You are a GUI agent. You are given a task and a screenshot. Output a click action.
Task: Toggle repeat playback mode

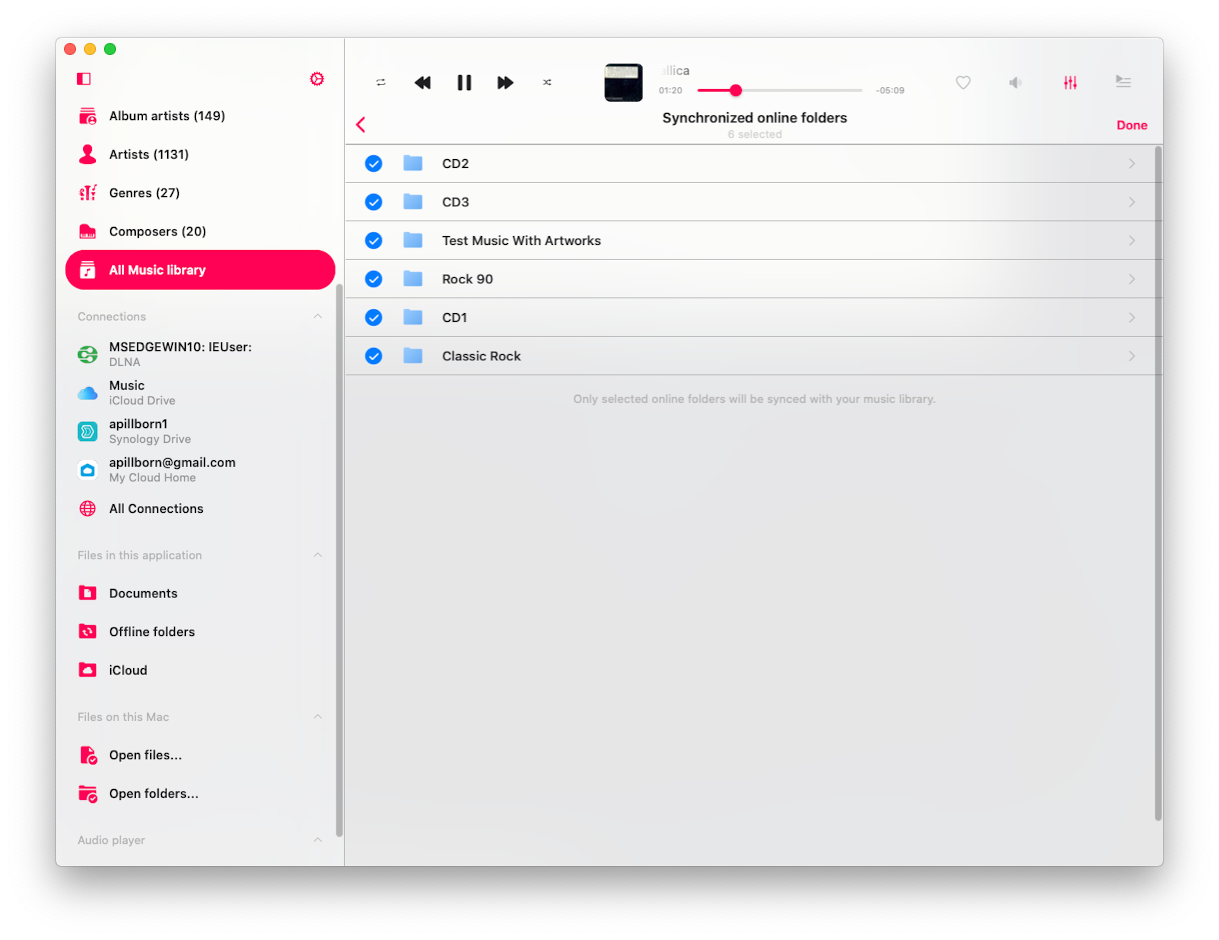[381, 83]
